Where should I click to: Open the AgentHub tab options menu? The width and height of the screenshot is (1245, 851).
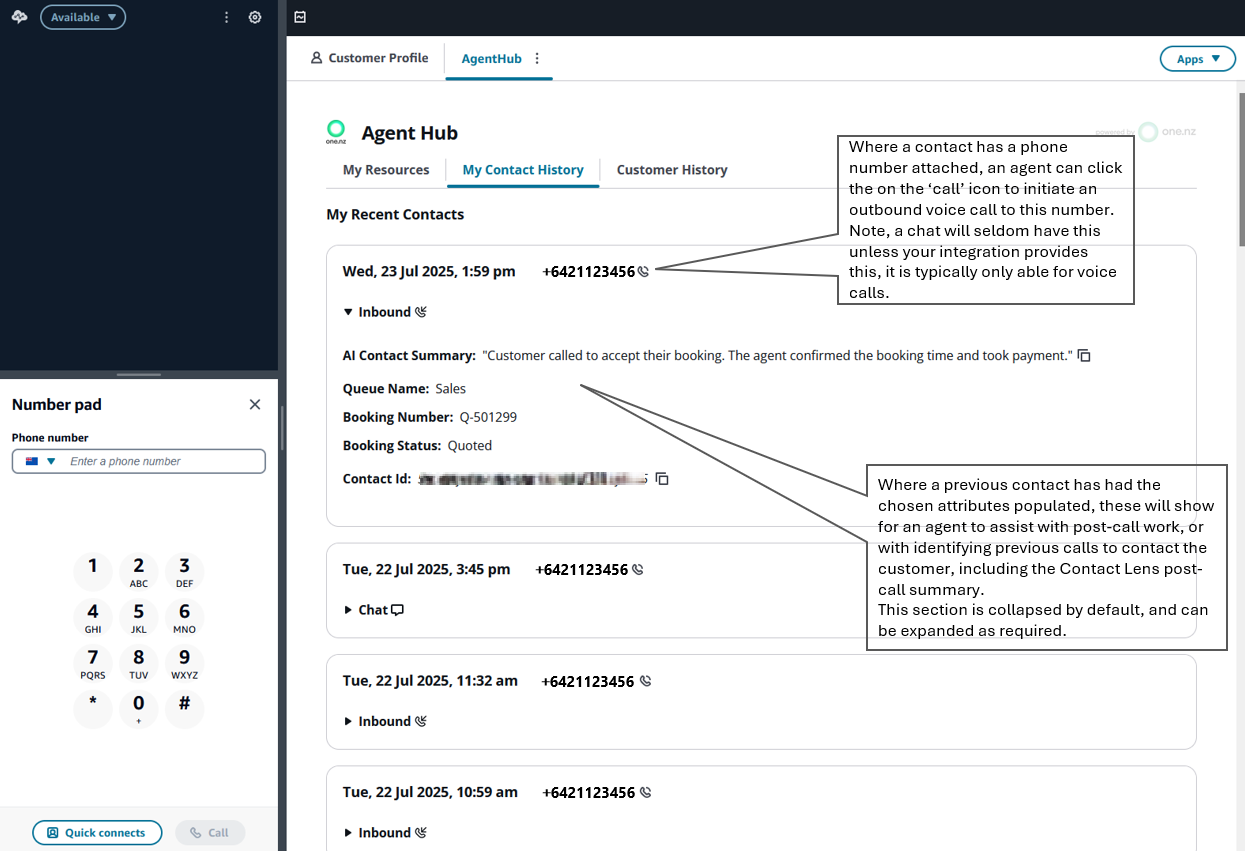click(537, 58)
